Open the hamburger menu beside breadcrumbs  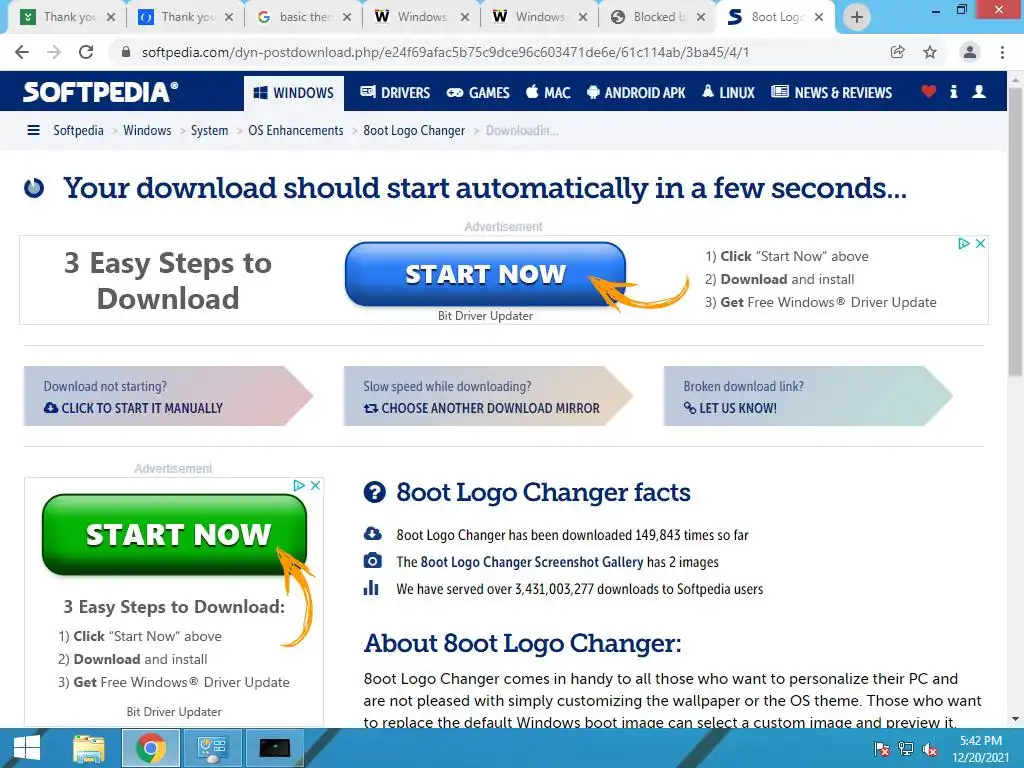pyautogui.click(x=33, y=131)
